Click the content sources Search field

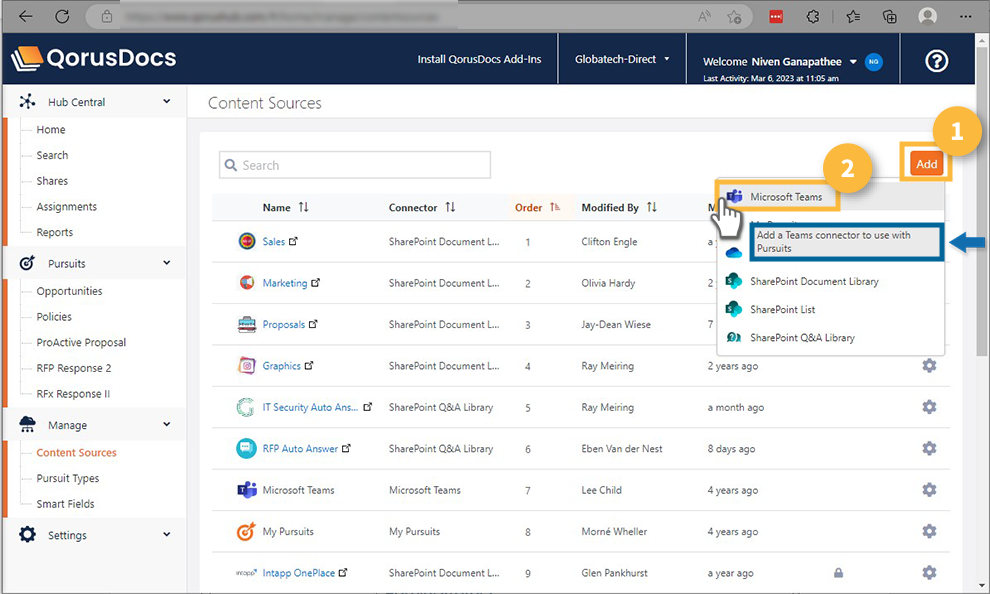point(355,165)
